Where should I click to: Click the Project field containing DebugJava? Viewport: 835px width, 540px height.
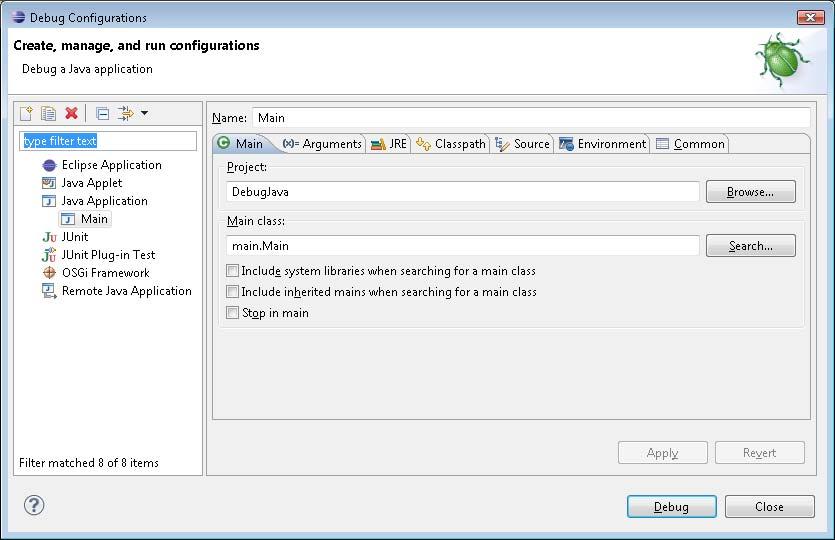tap(463, 192)
